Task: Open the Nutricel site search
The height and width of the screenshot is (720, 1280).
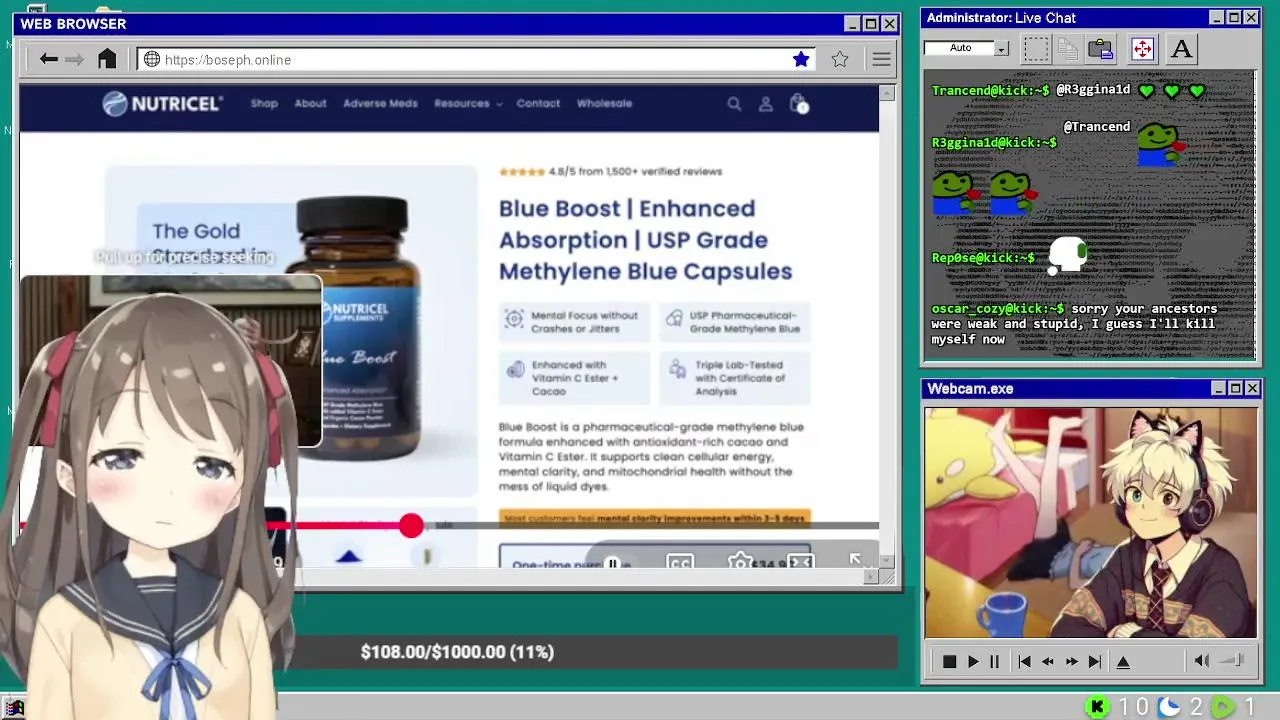Action: pos(734,103)
